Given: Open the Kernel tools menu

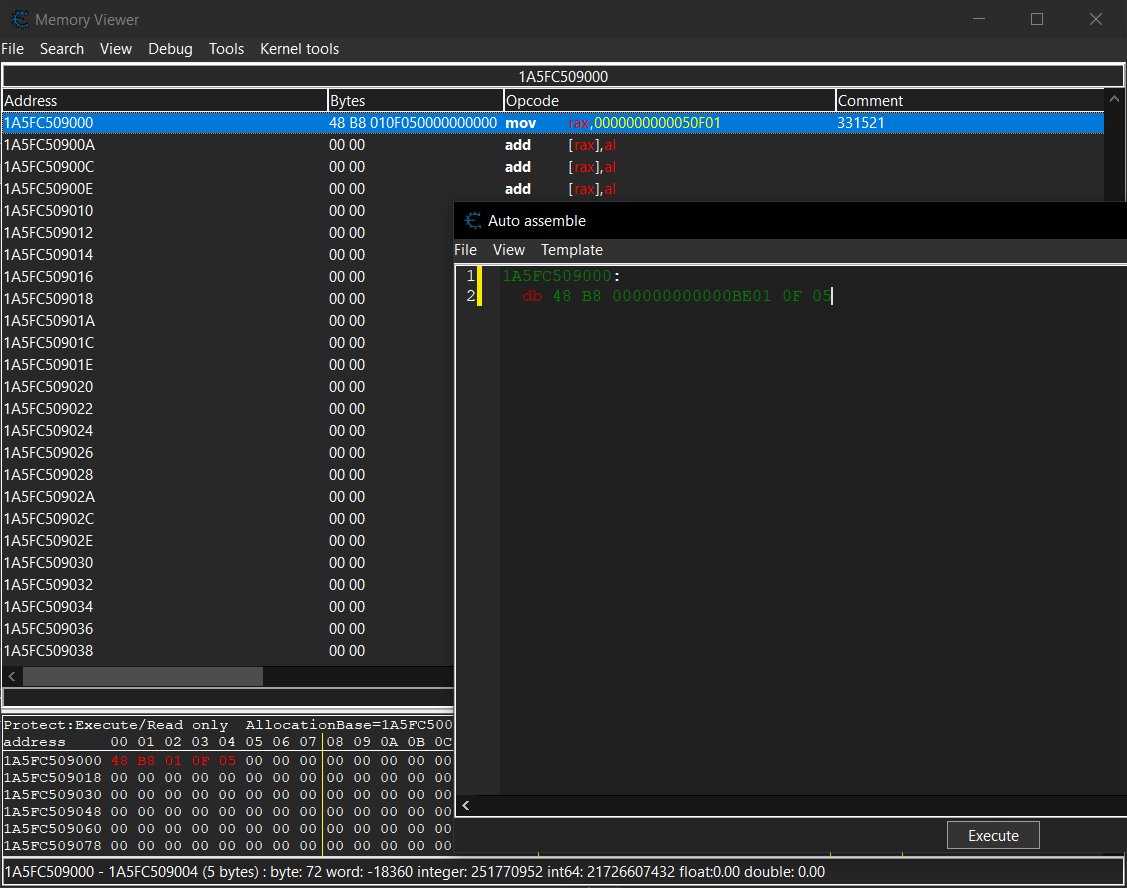Looking at the screenshot, I should (299, 48).
